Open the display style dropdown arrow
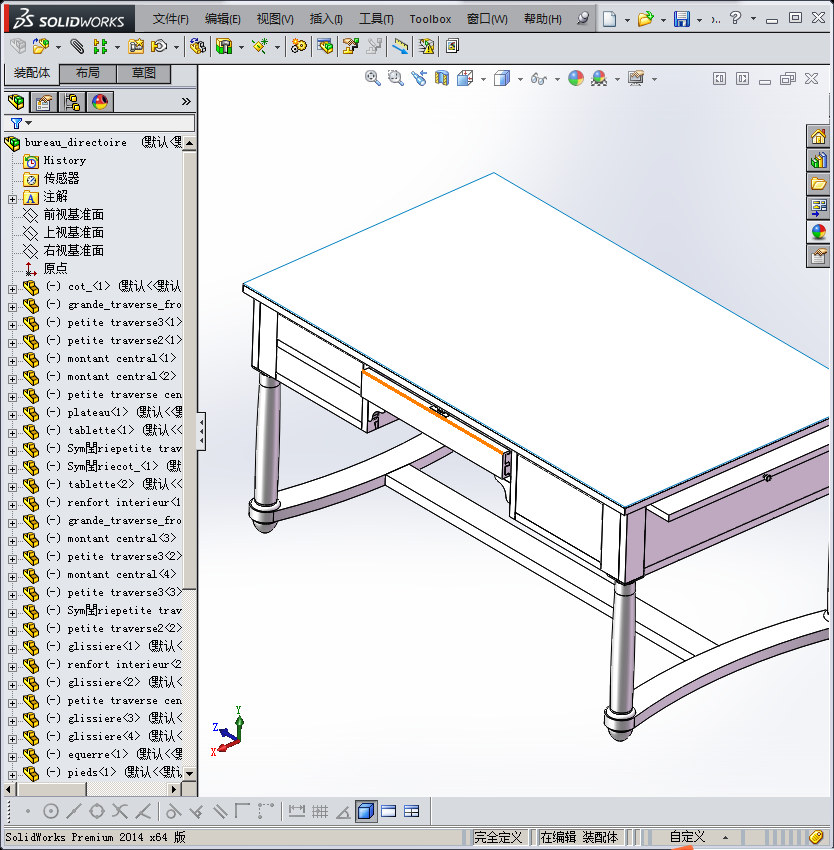 [x=520, y=79]
